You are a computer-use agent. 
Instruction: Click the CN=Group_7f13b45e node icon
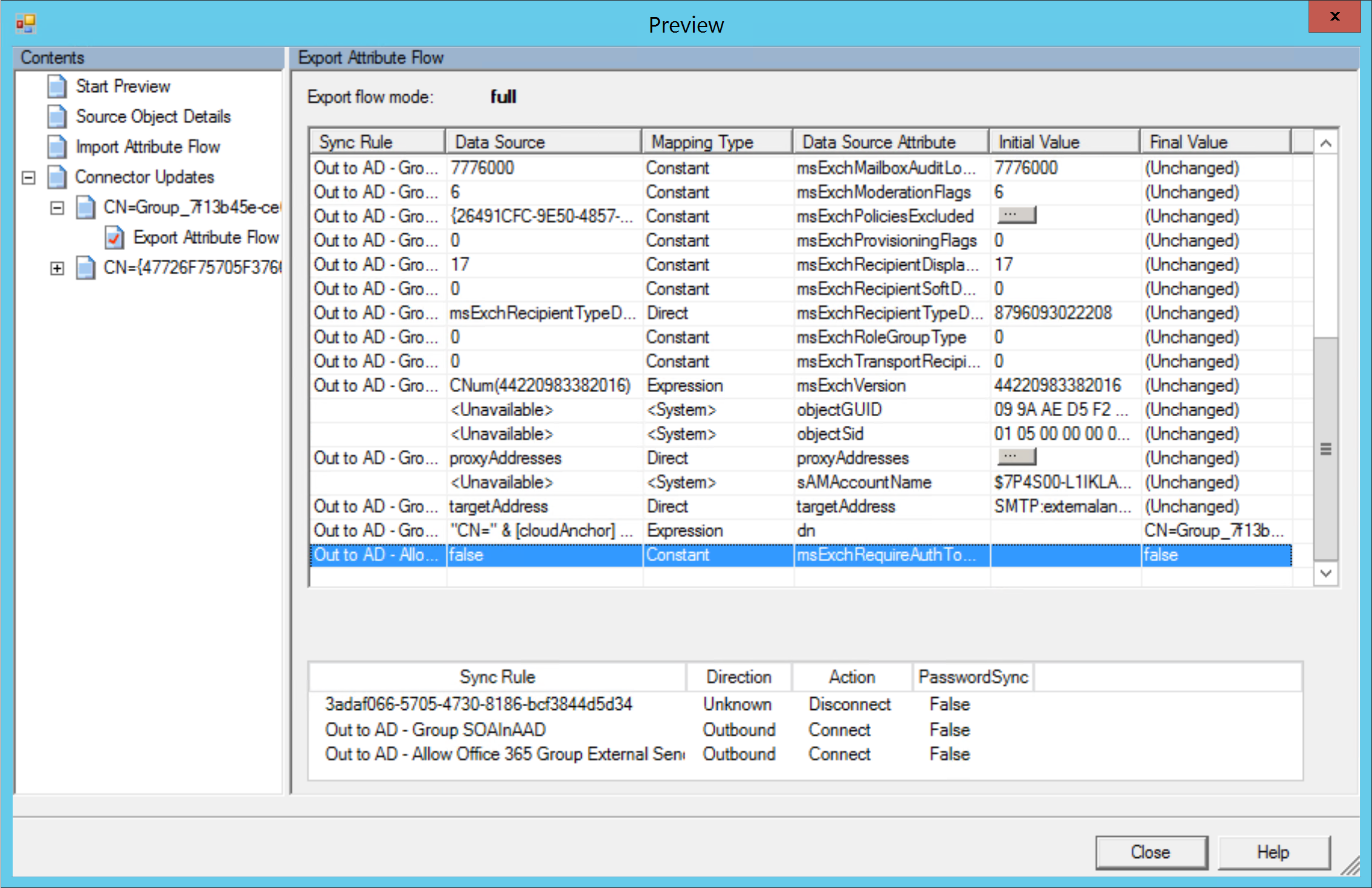click(85, 207)
